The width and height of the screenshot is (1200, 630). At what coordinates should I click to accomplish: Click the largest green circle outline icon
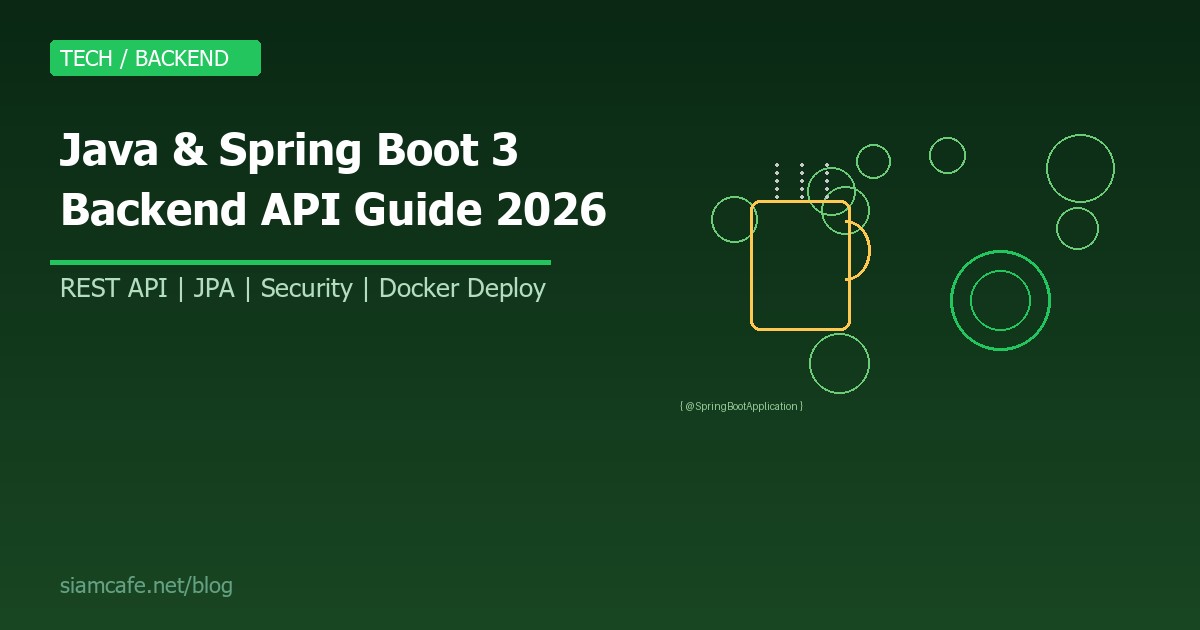[1080, 170]
